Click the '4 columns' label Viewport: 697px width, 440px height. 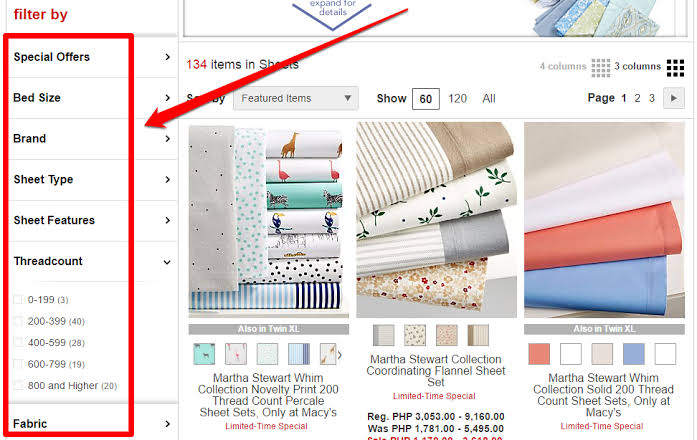point(563,67)
